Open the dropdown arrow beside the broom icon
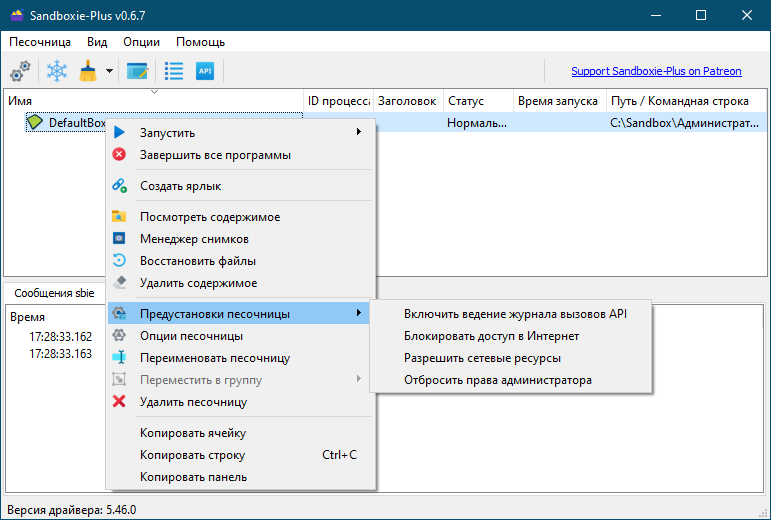The width and height of the screenshot is (771, 520). [110, 71]
